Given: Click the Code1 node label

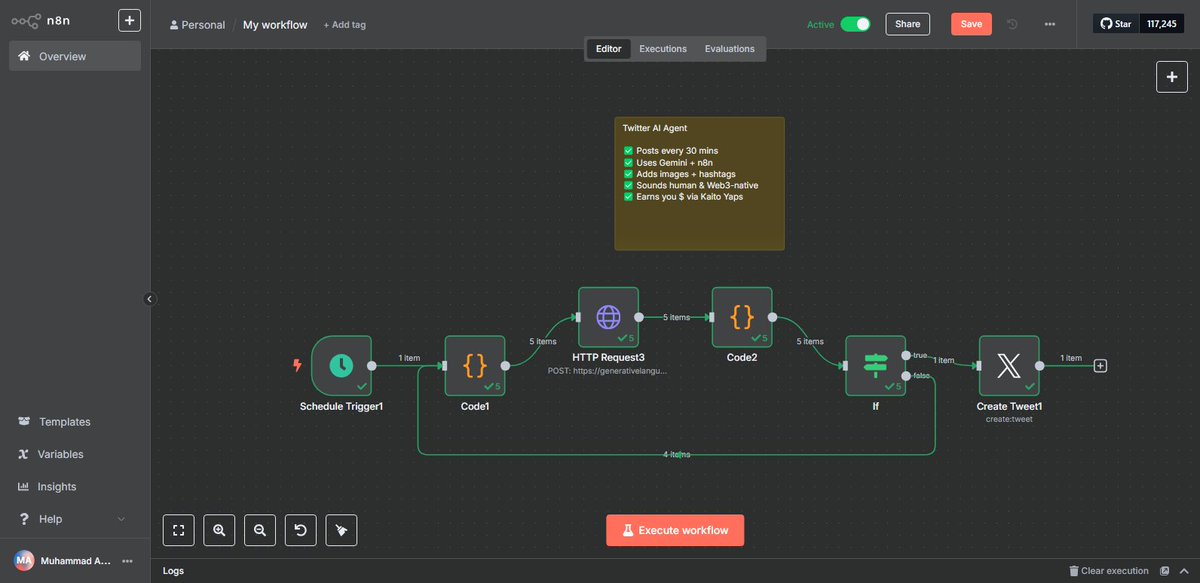Looking at the screenshot, I should point(474,407).
